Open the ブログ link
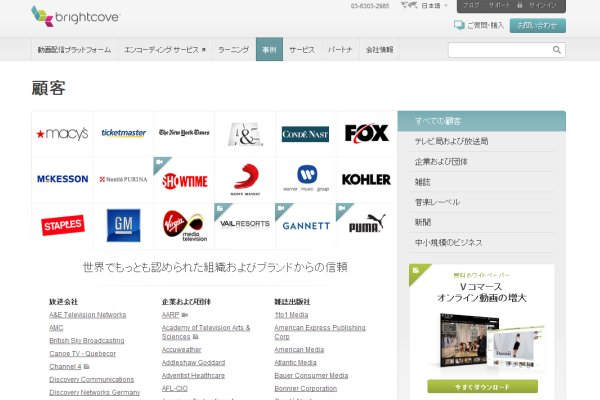Image resolution: width=600 pixels, height=400 pixels. 471,5
